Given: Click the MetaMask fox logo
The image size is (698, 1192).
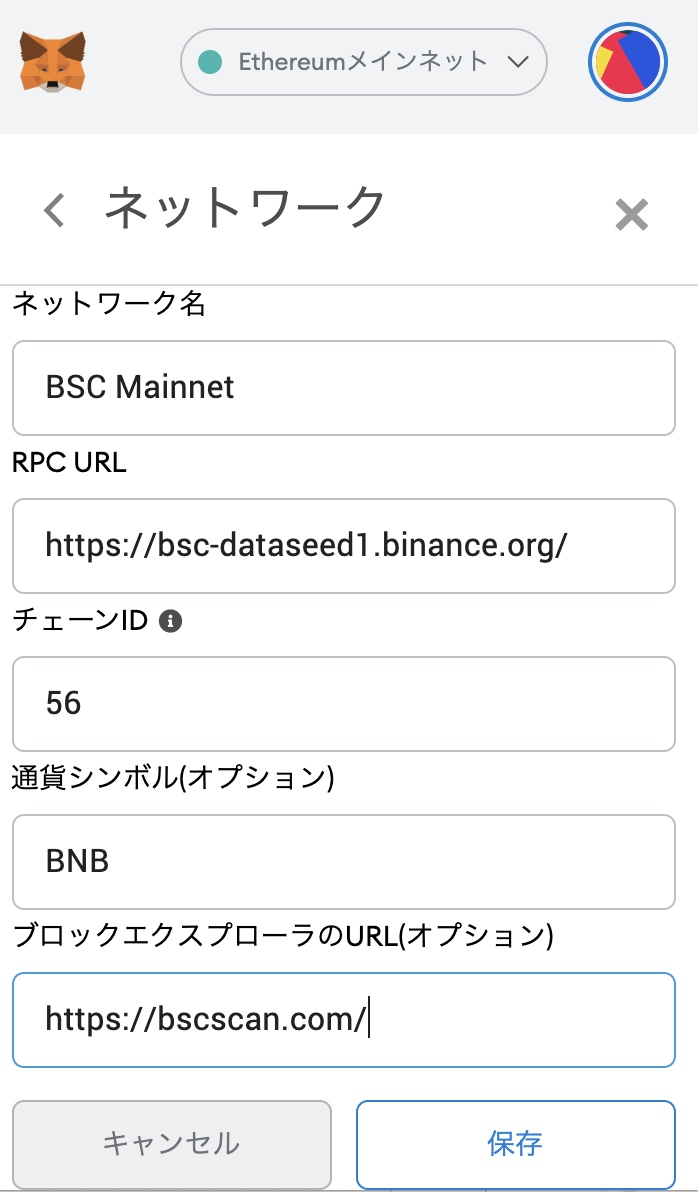Looking at the screenshot, I should pyautogui.click(x=52, y=62).
